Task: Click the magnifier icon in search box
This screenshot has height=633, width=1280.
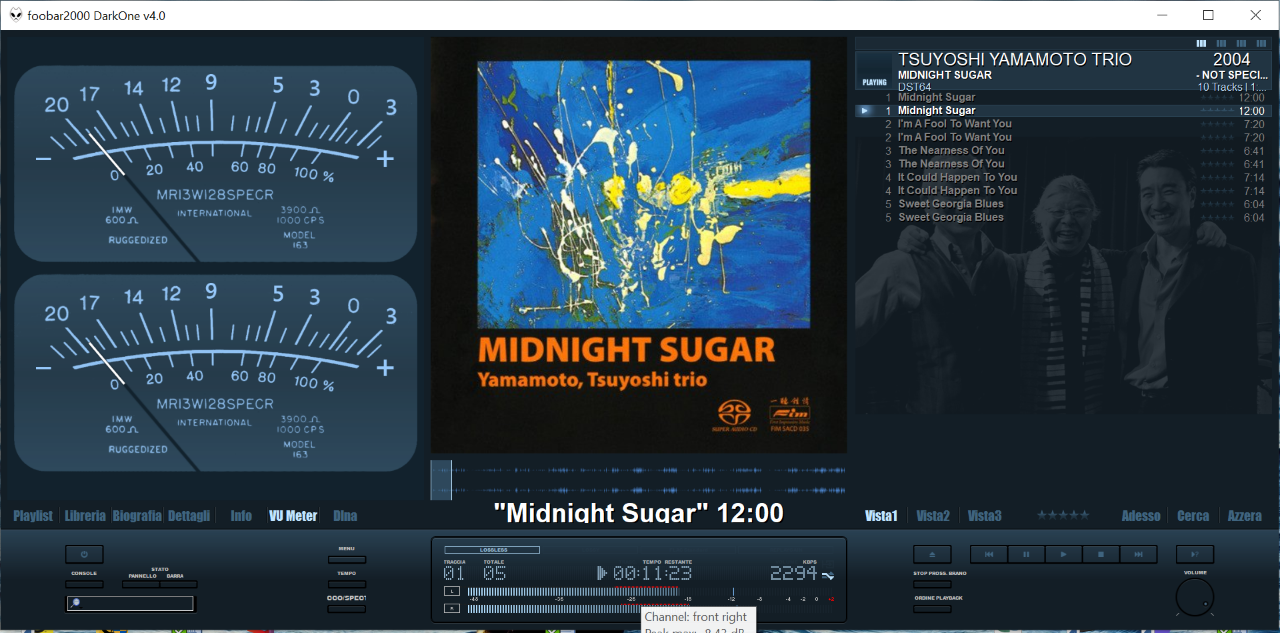Action: pyautogui.click(x=76, y=603)
